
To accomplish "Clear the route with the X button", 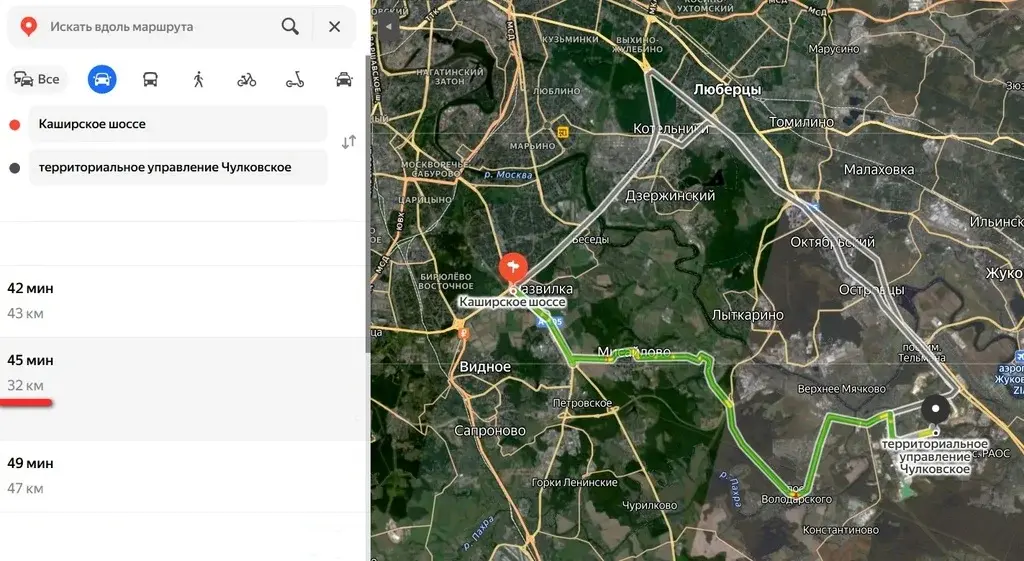I will [x=334, y=27].
